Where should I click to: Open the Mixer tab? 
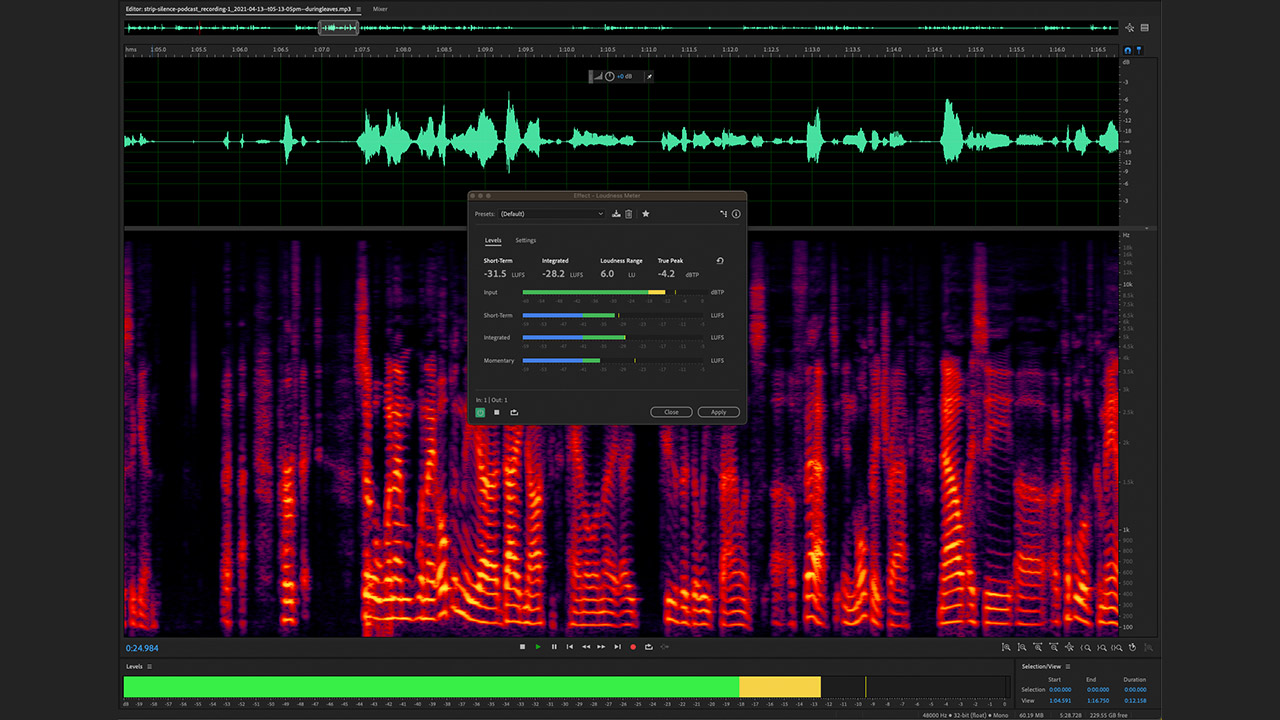click(380, 9)
